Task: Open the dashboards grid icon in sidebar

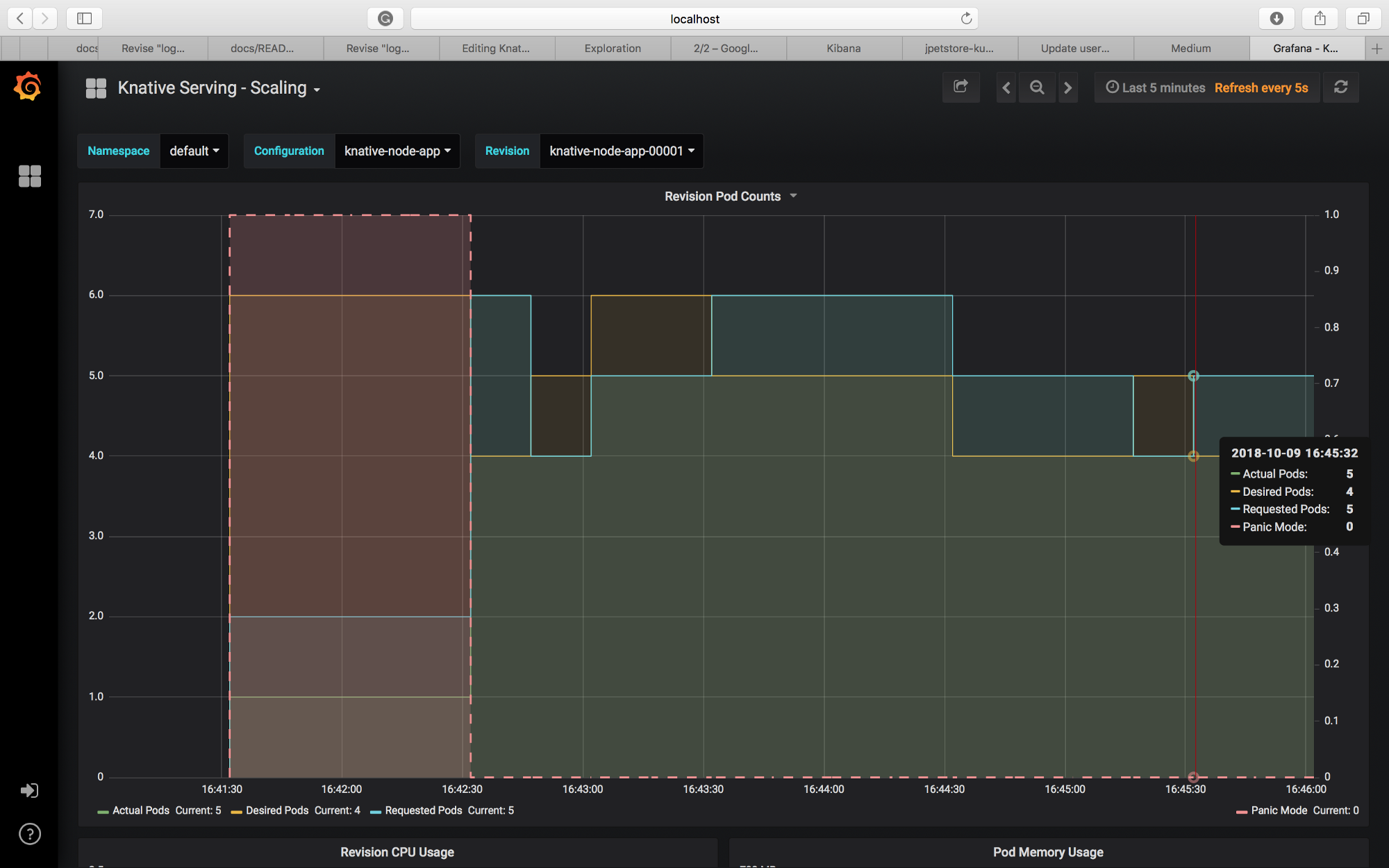Action: [29, 176]
